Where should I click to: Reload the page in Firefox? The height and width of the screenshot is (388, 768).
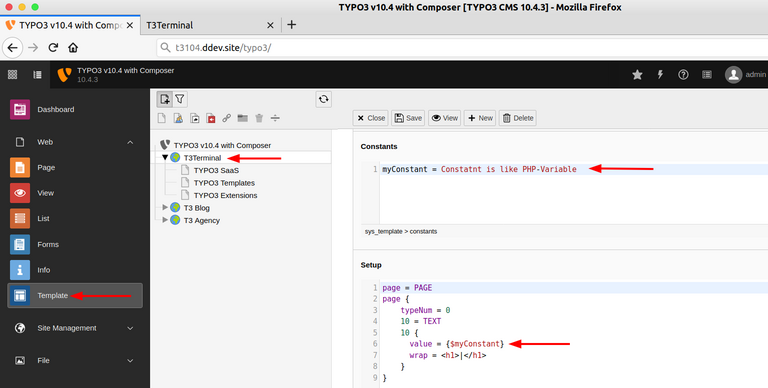[x=53, y=48]
